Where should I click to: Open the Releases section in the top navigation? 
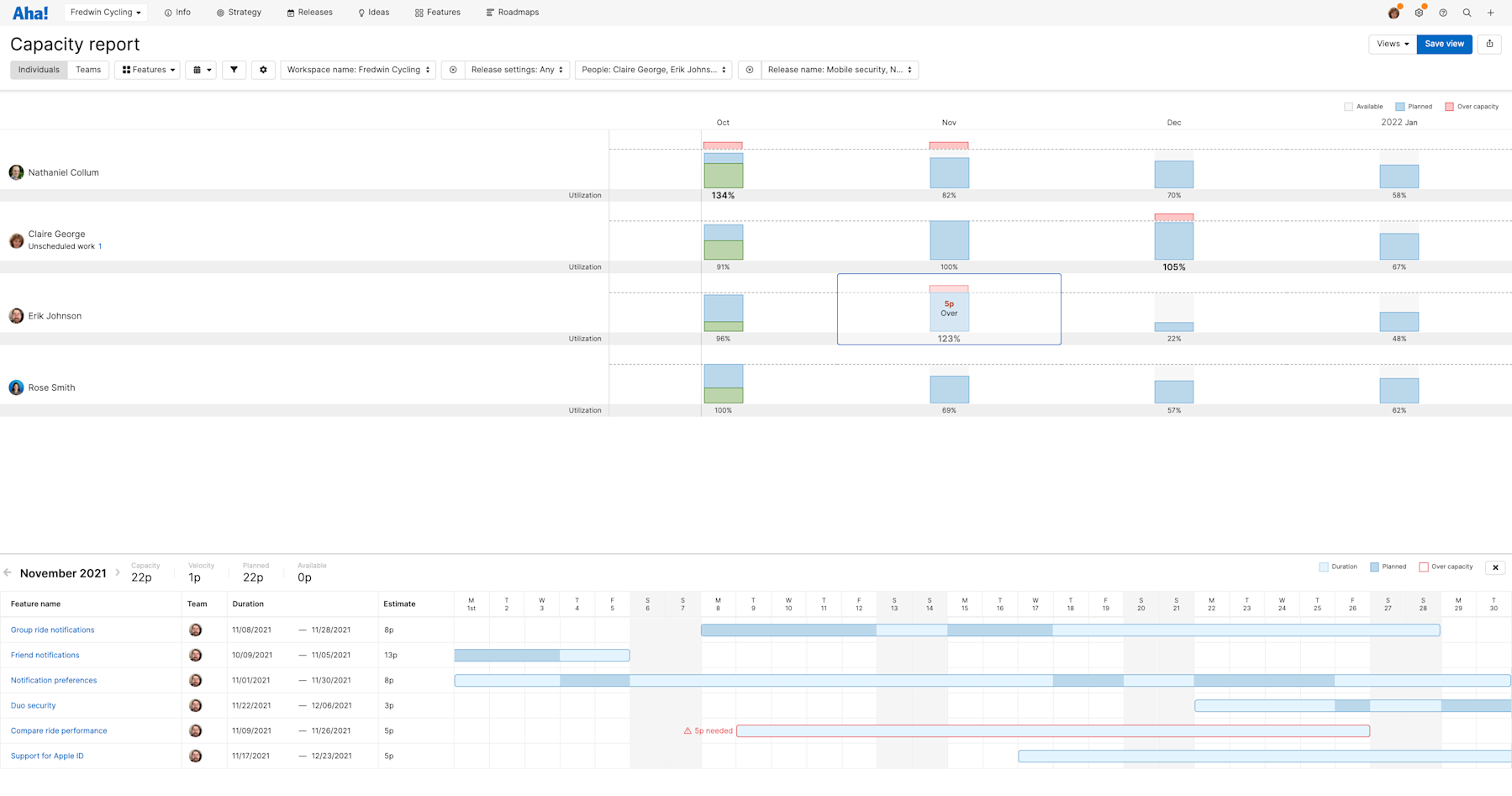click(x=310, y=12)
